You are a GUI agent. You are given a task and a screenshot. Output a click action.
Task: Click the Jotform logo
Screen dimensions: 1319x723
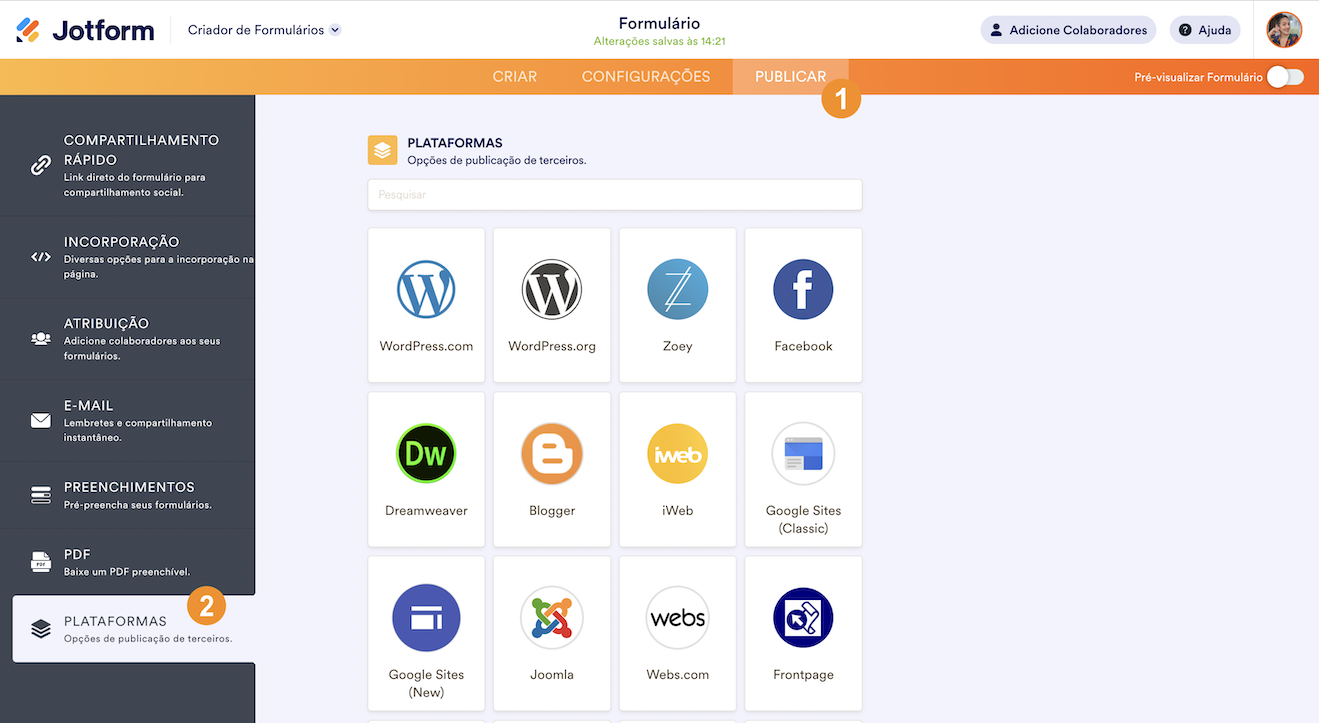[85, 30]
